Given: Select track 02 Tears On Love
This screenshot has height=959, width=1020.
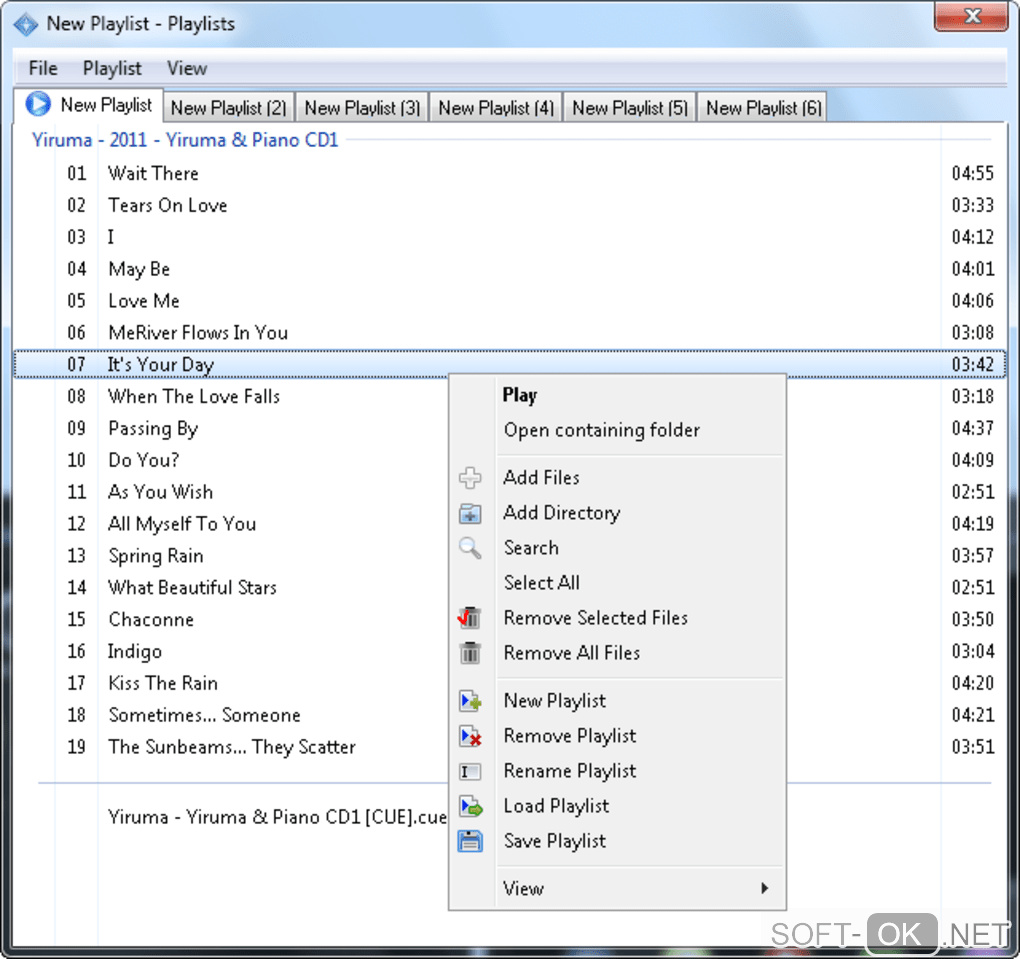Looking at the screenshot, I should tap(509, 205).
